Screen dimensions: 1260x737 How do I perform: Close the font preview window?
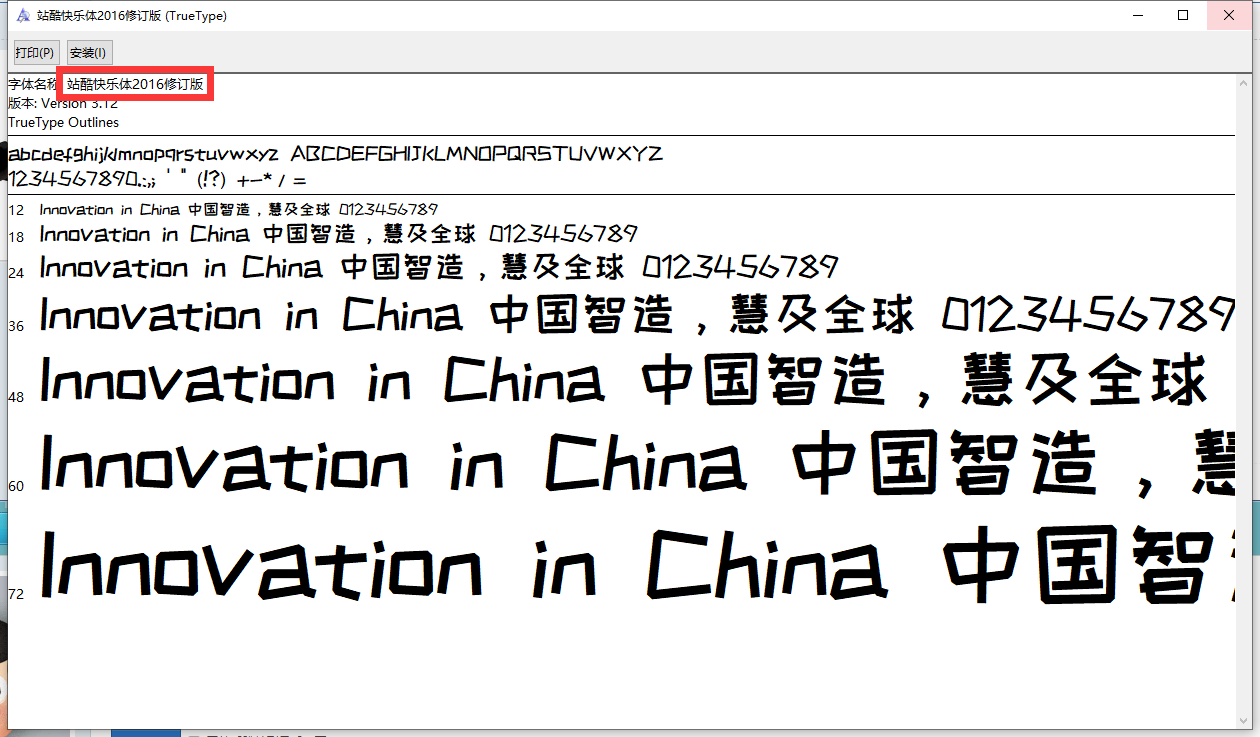point(1231,15)
